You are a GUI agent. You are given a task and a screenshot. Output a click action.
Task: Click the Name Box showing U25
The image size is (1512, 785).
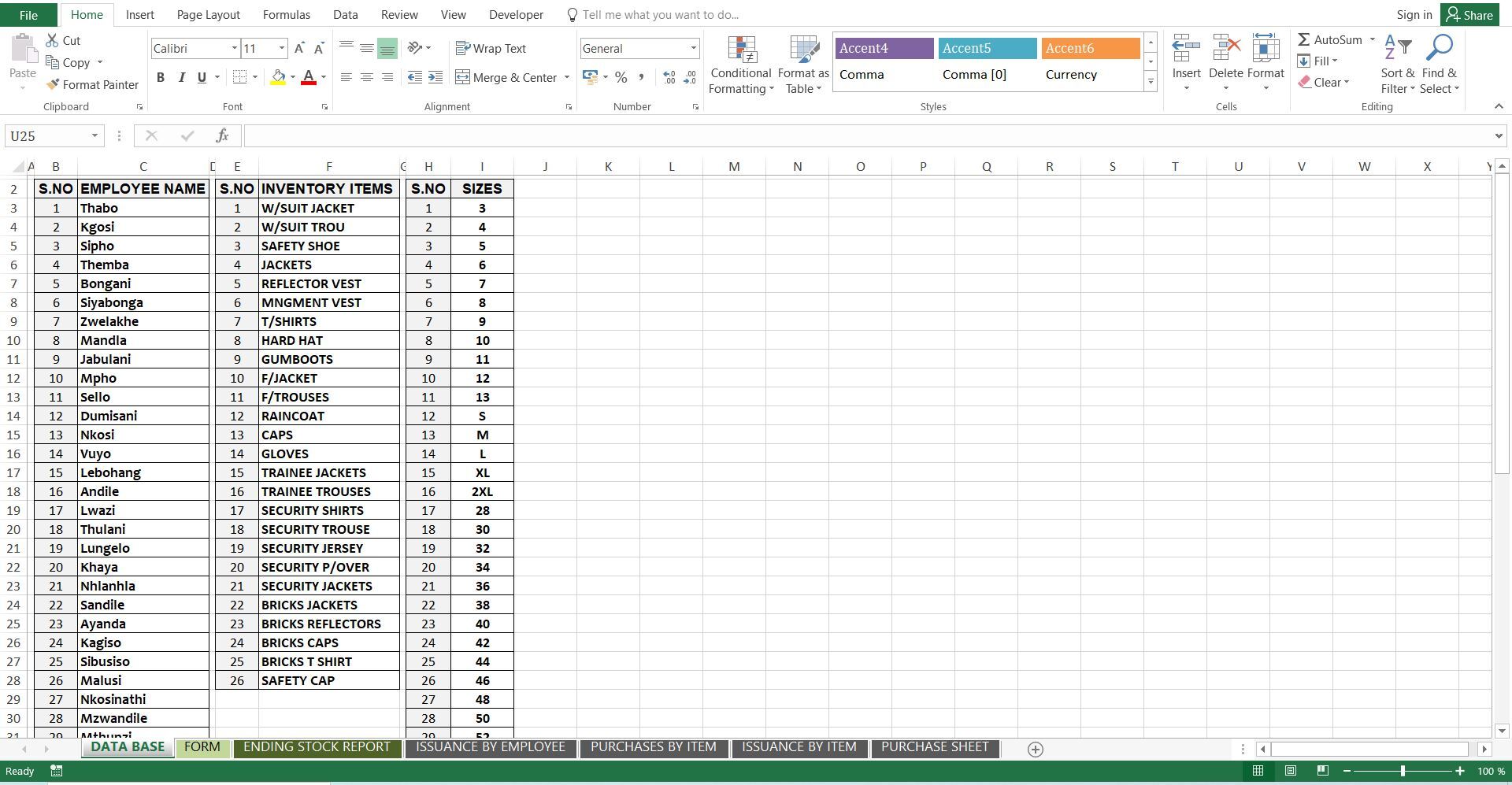coord(47,135)
